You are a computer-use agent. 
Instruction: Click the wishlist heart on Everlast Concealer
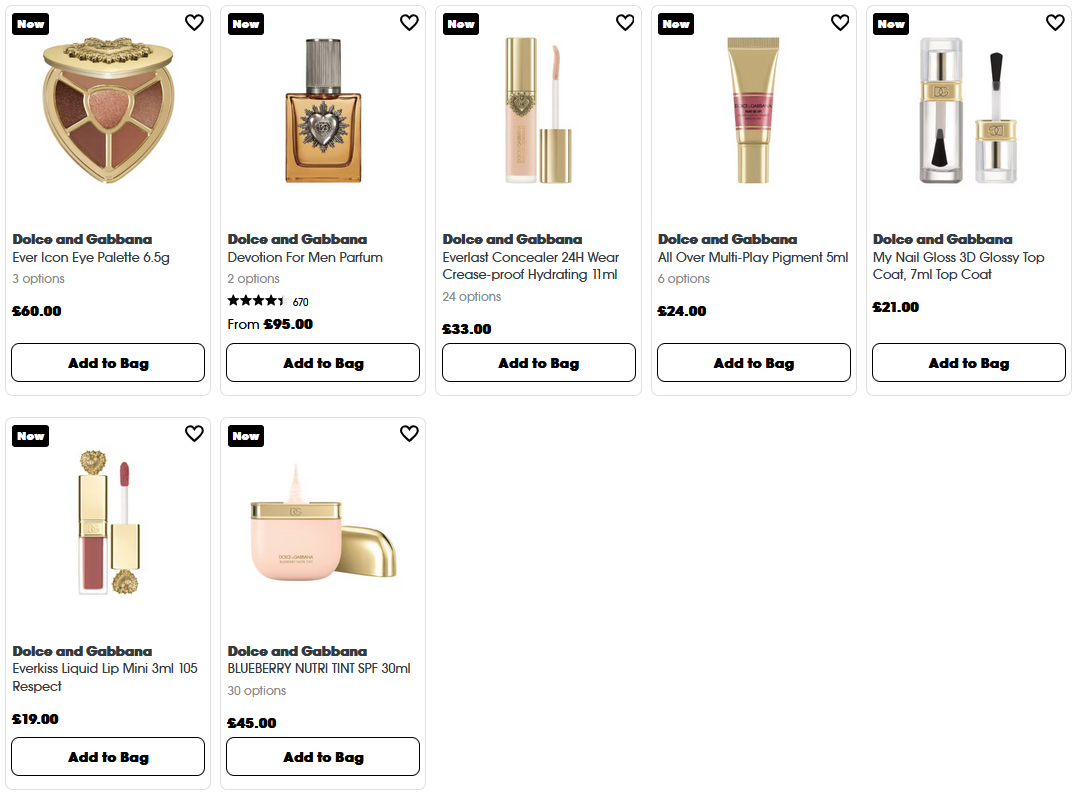[624, 22]
